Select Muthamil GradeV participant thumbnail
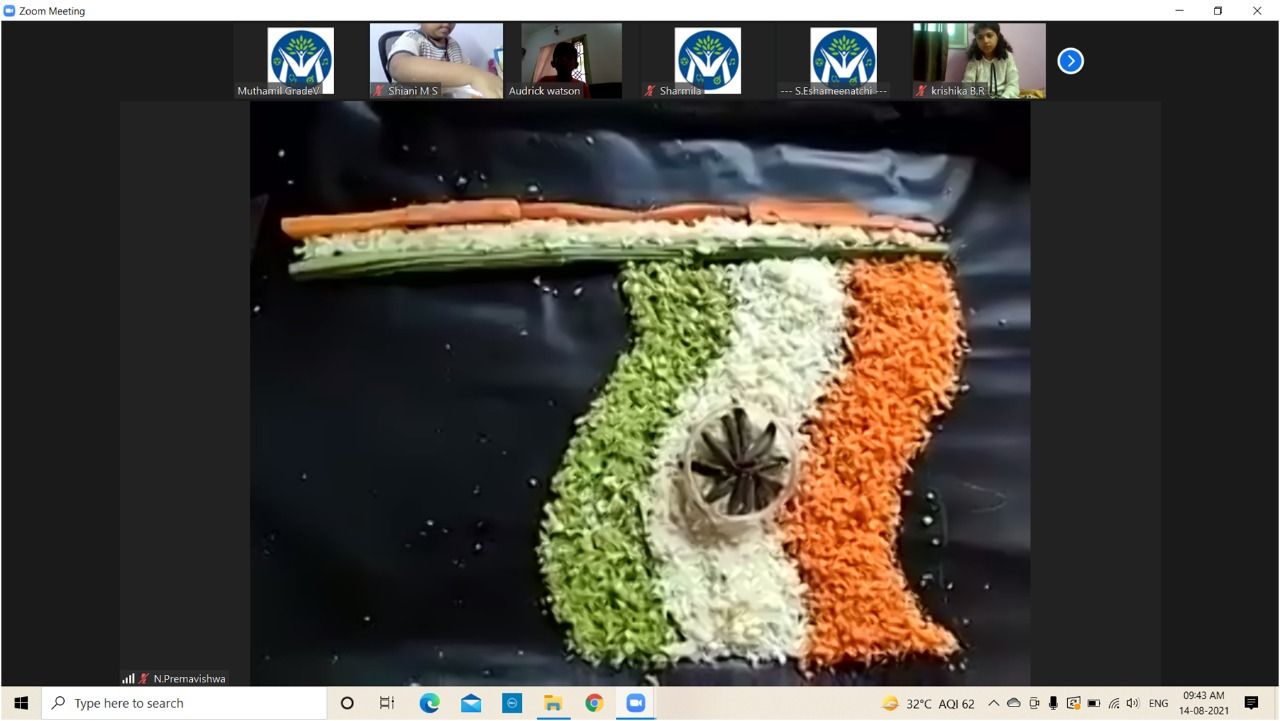Screen dimensions: 1280x721 [300, 61]
